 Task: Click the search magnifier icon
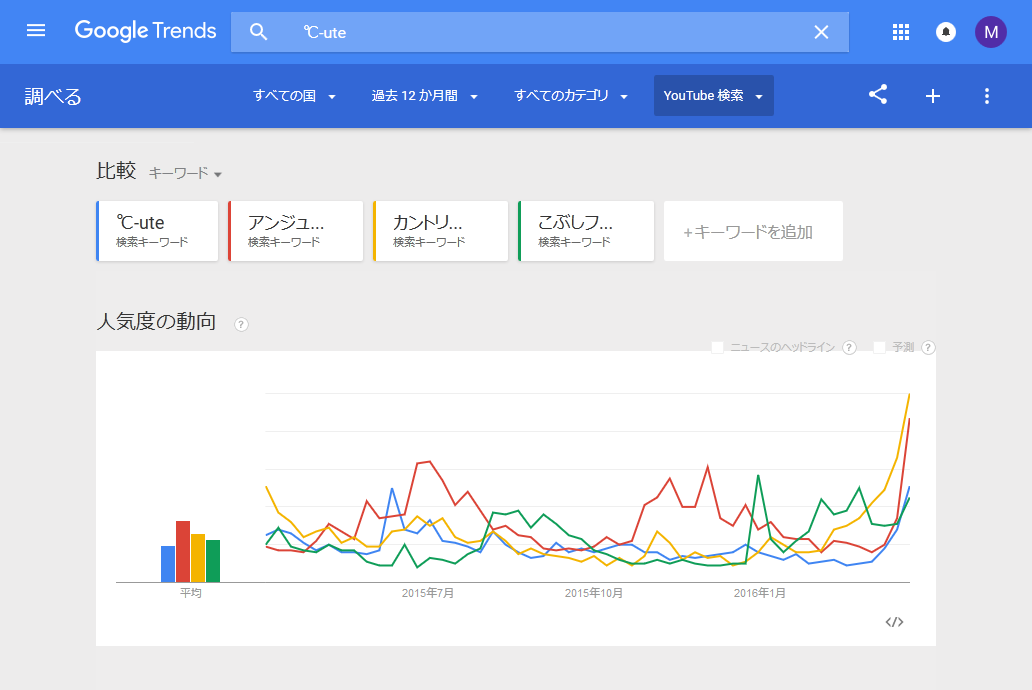259,32
